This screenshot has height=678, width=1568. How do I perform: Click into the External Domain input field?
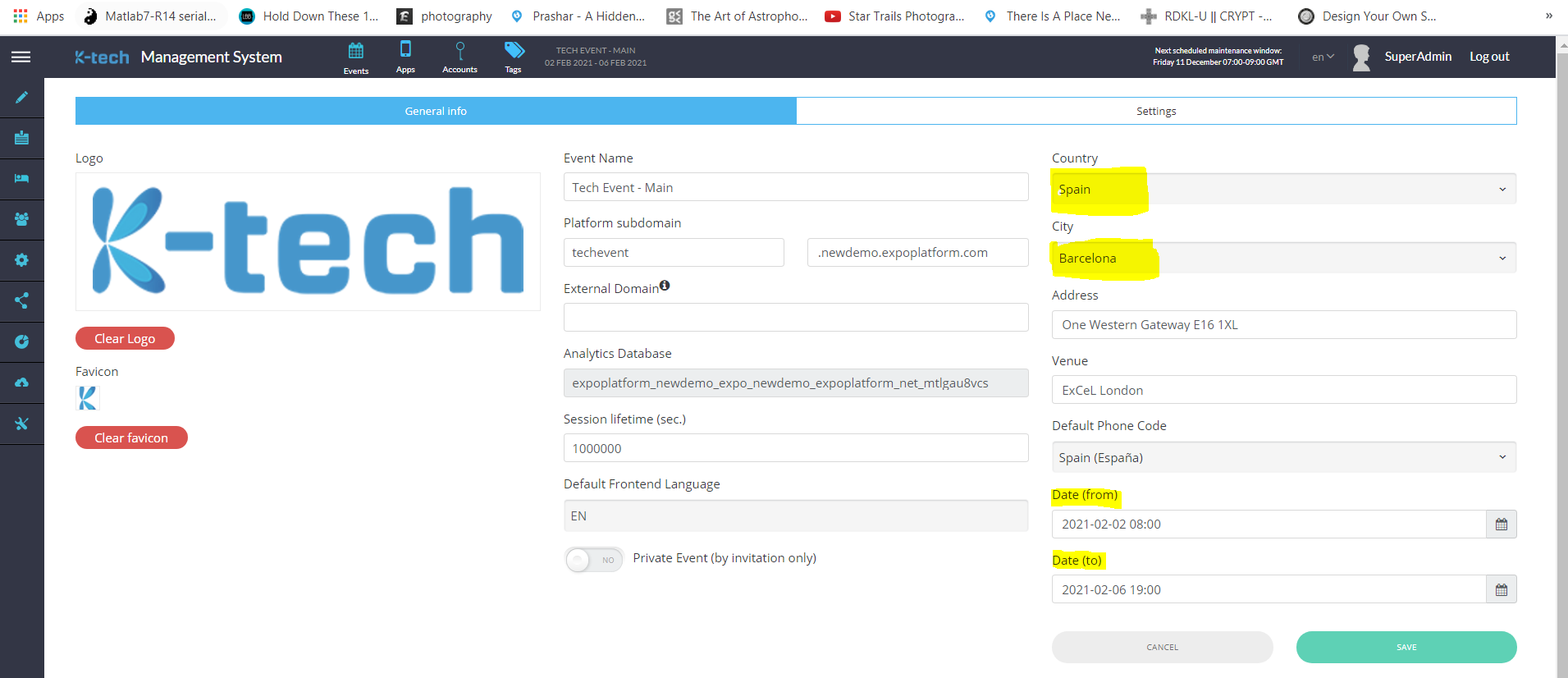tap(795, 318)
